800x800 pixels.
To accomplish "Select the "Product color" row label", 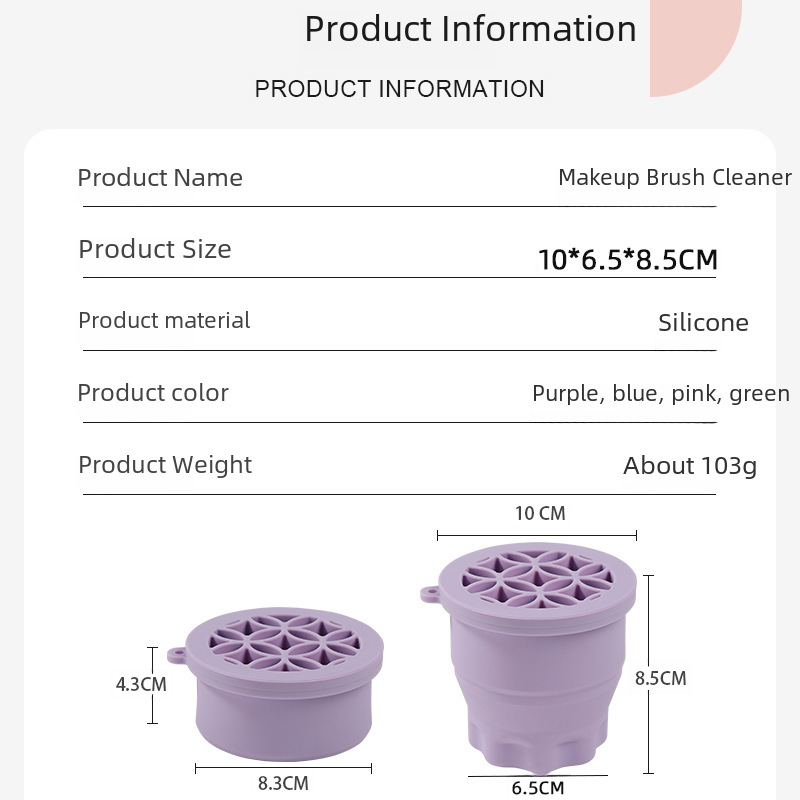I will point(153,393).
